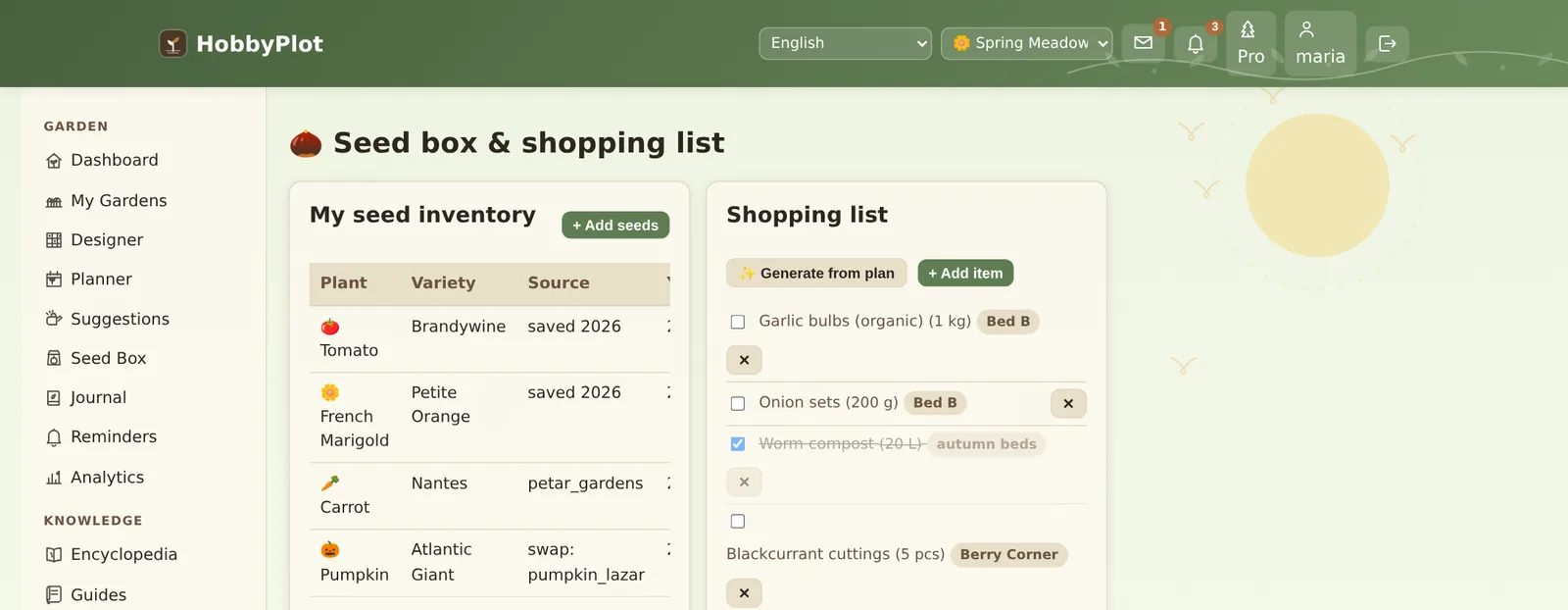Remove the Blackcurrant cuttings item
The image size is (1568, 610).
[744, 593]
